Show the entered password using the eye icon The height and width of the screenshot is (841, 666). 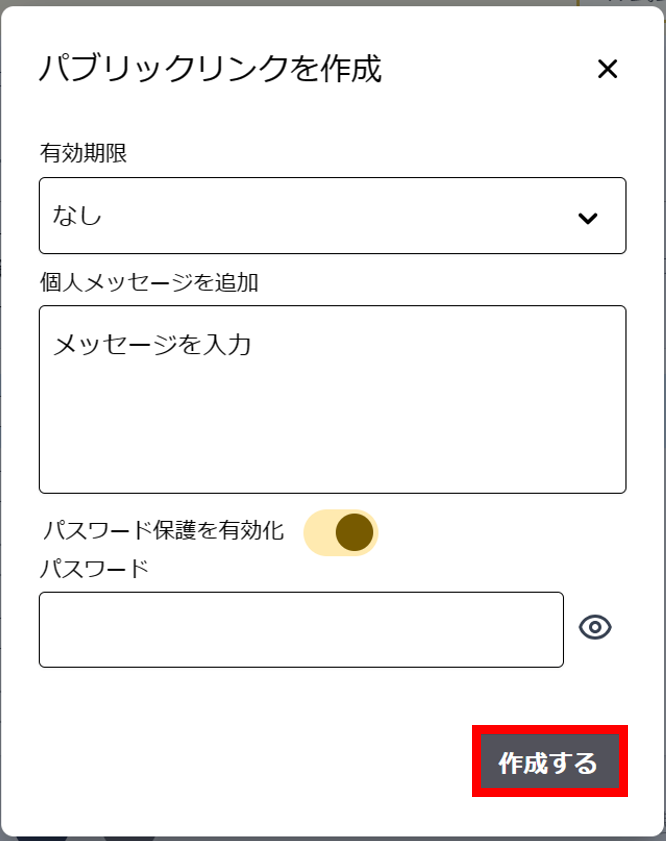pyautogui.click(x=597, y=628)
